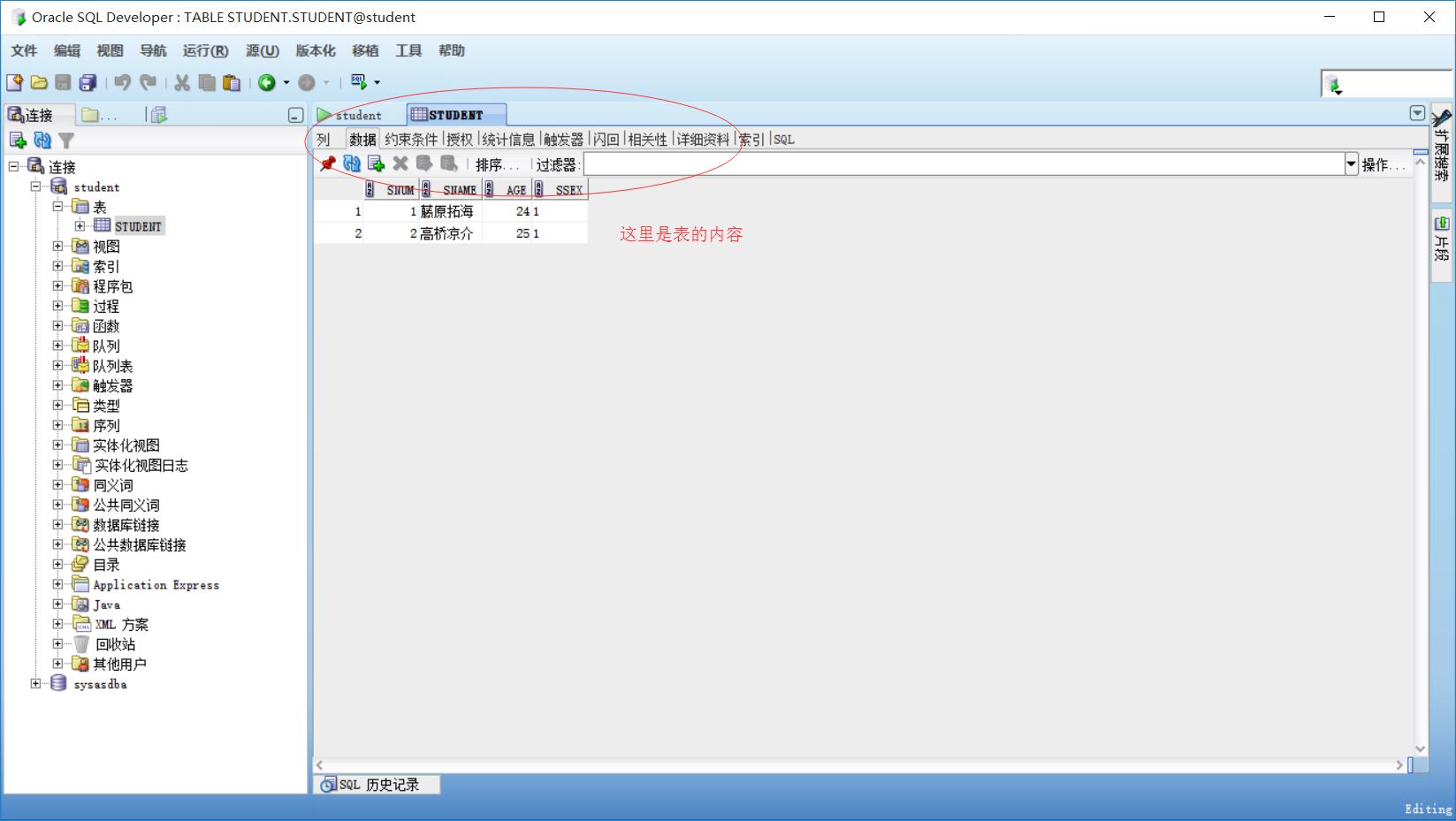Click inside the 过滤器 filter field
Screen dimensions: 1456x821
coord(964,164)
